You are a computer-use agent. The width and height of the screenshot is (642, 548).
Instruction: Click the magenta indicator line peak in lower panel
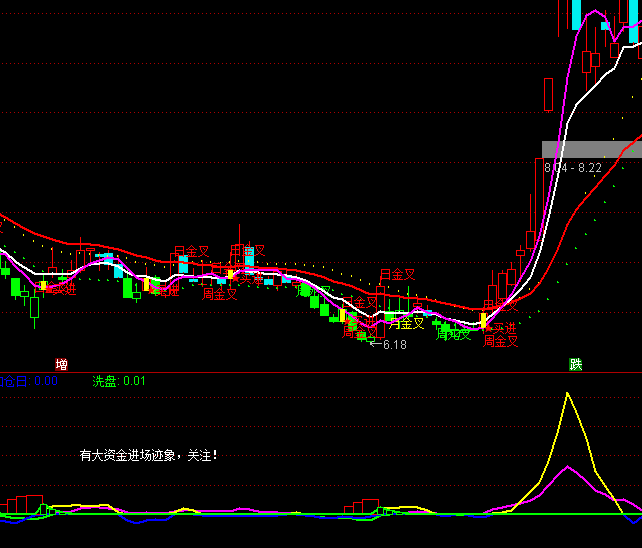568,467
